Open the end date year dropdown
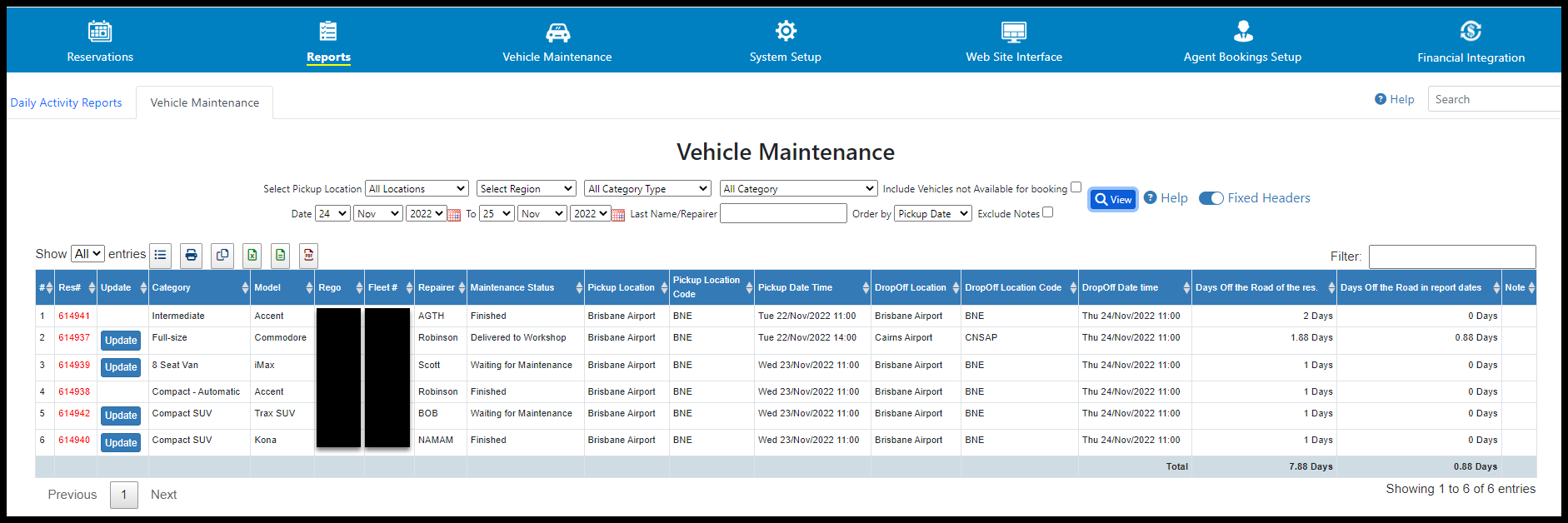This screenshot has height=523, width=1568. (590, 214)
